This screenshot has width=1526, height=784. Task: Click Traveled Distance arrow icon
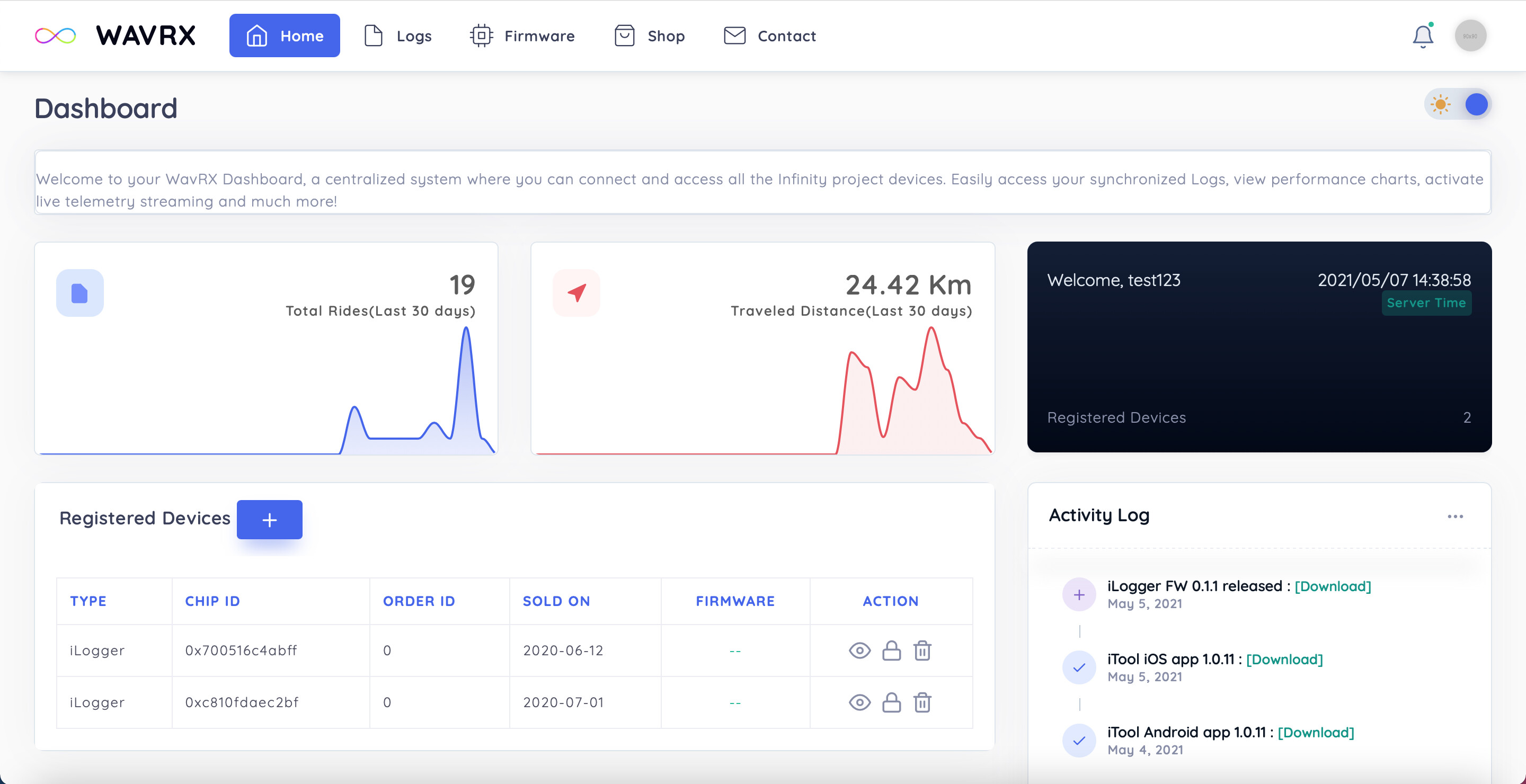pos(576,293)
